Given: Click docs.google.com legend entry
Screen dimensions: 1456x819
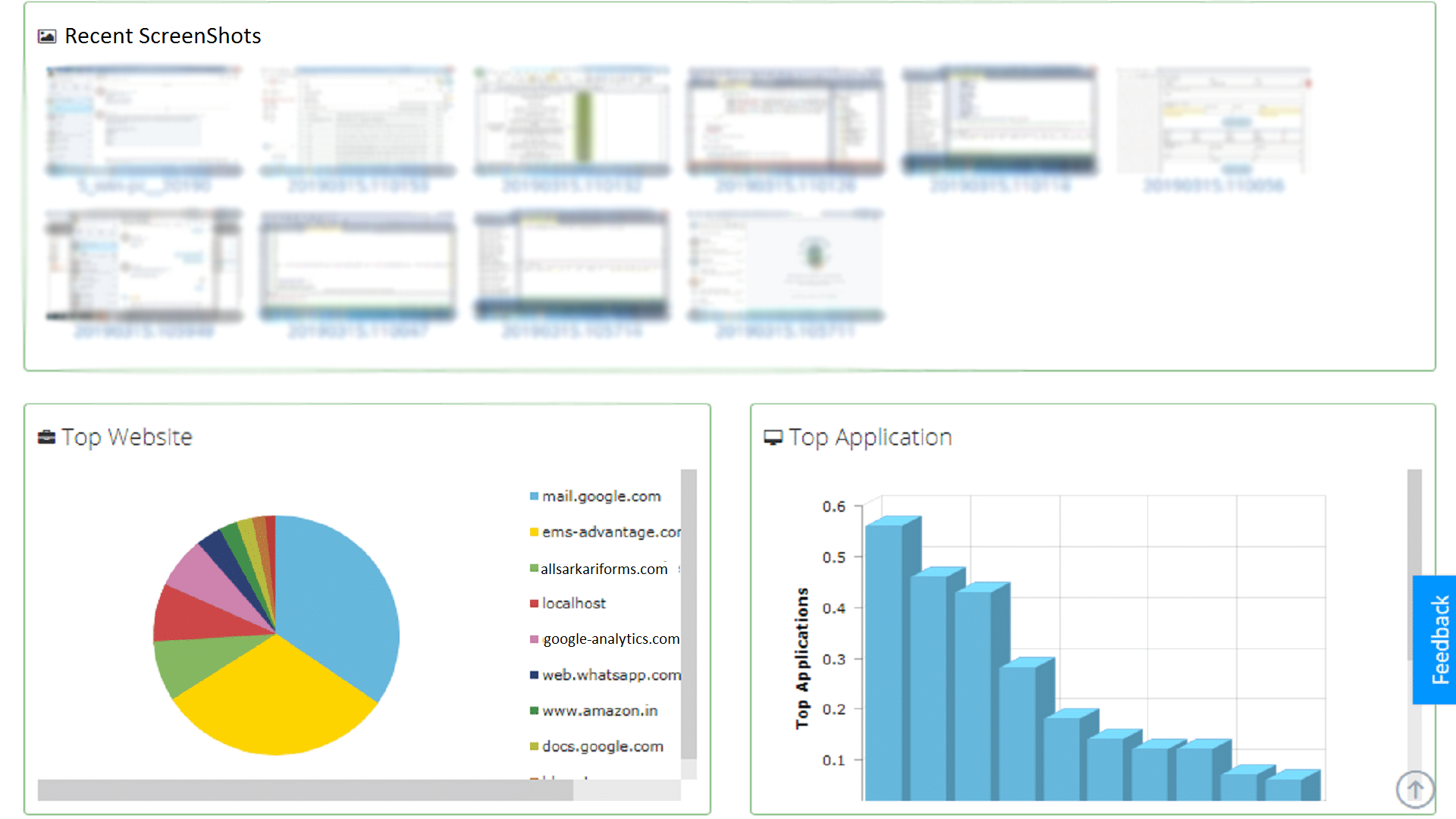Looking at the screenshot, I should point(602,747).
